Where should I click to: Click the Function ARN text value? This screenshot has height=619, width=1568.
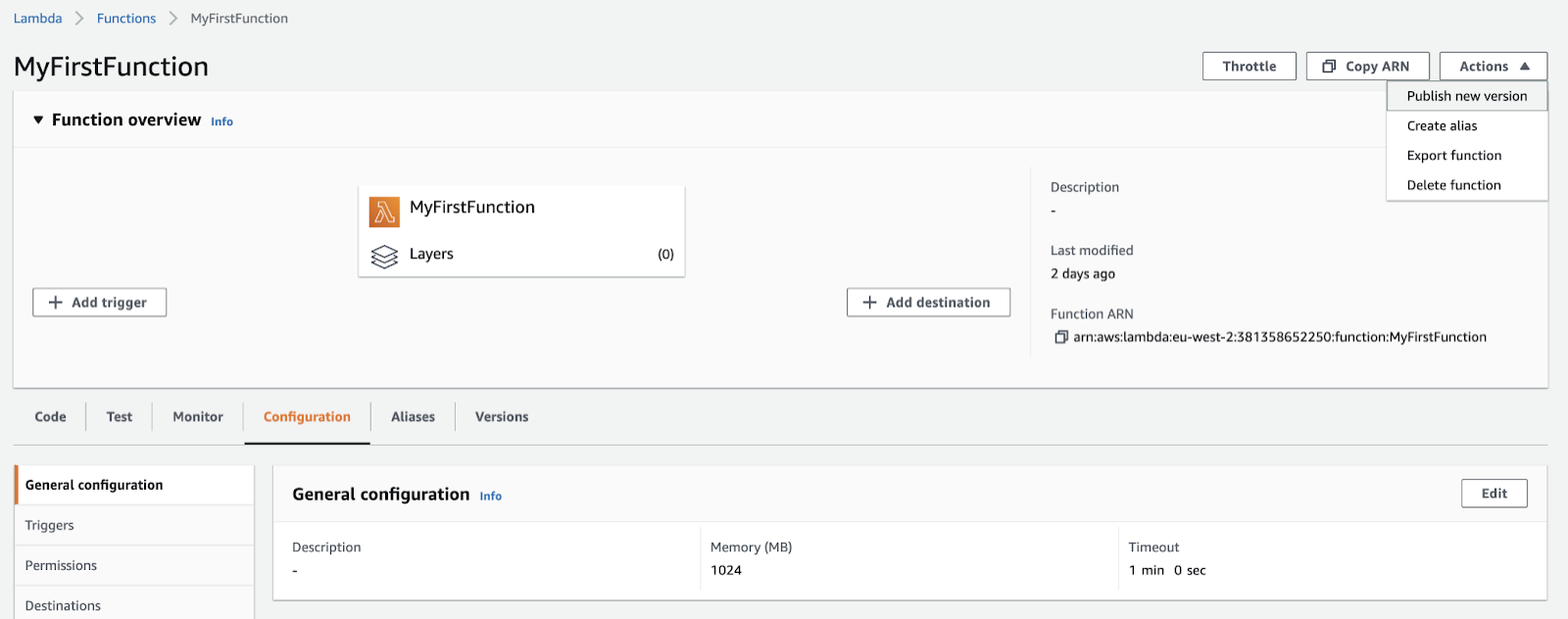[1280, 337]
